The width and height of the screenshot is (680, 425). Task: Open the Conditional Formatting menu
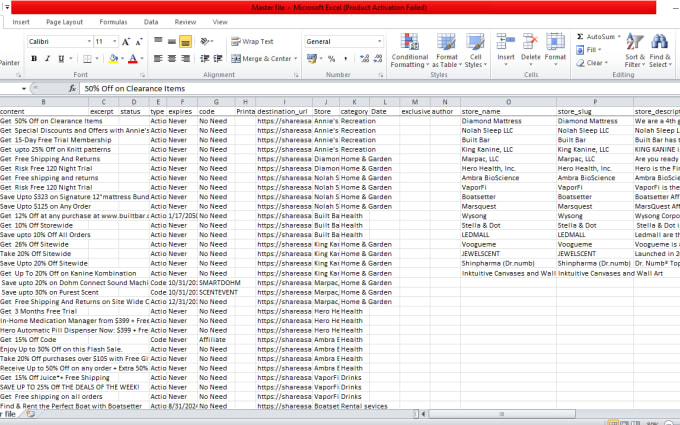[409, 50]
